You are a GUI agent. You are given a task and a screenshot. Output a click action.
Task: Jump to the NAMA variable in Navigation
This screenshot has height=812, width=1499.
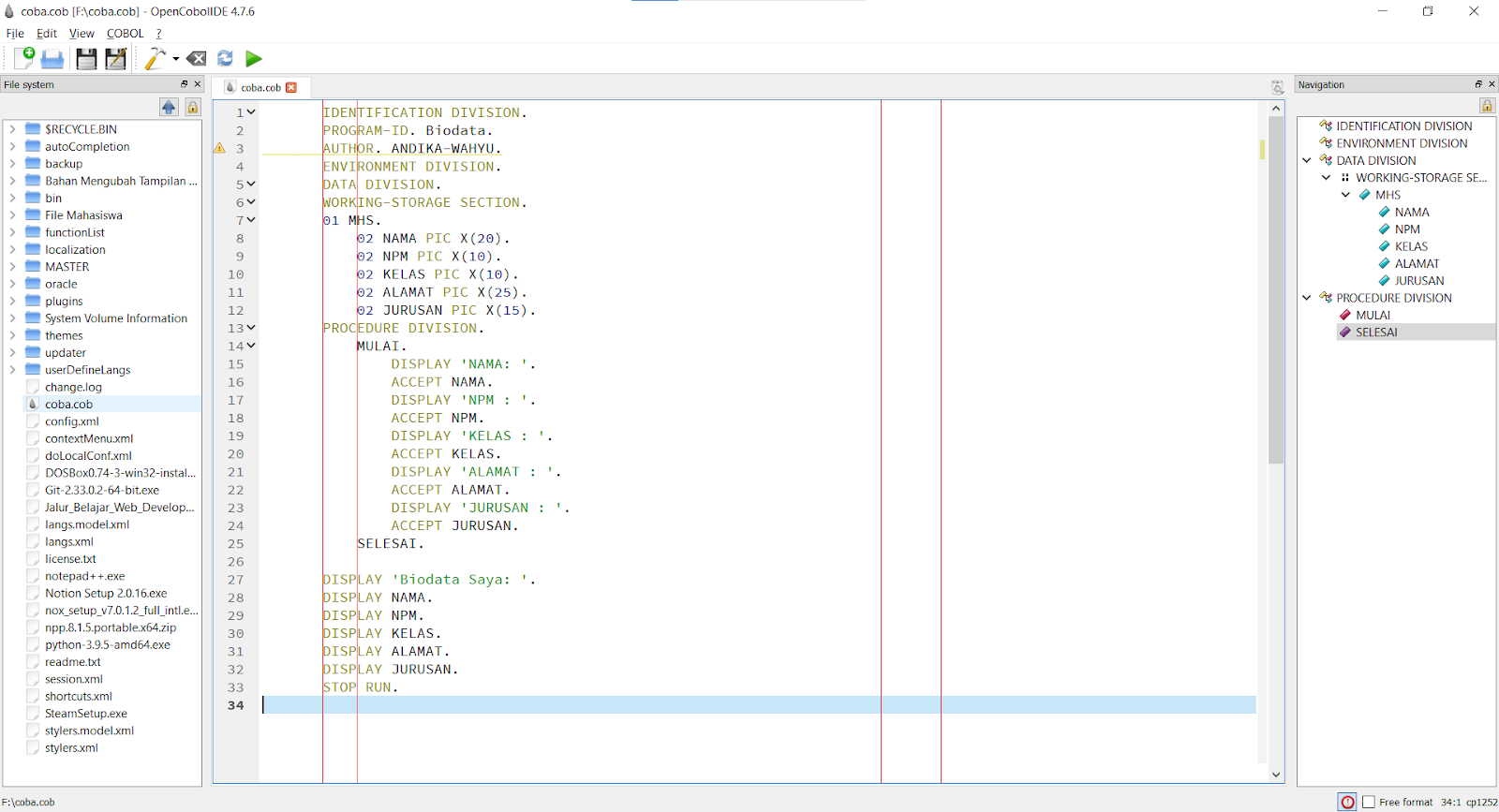click(x=1412, y=213)
